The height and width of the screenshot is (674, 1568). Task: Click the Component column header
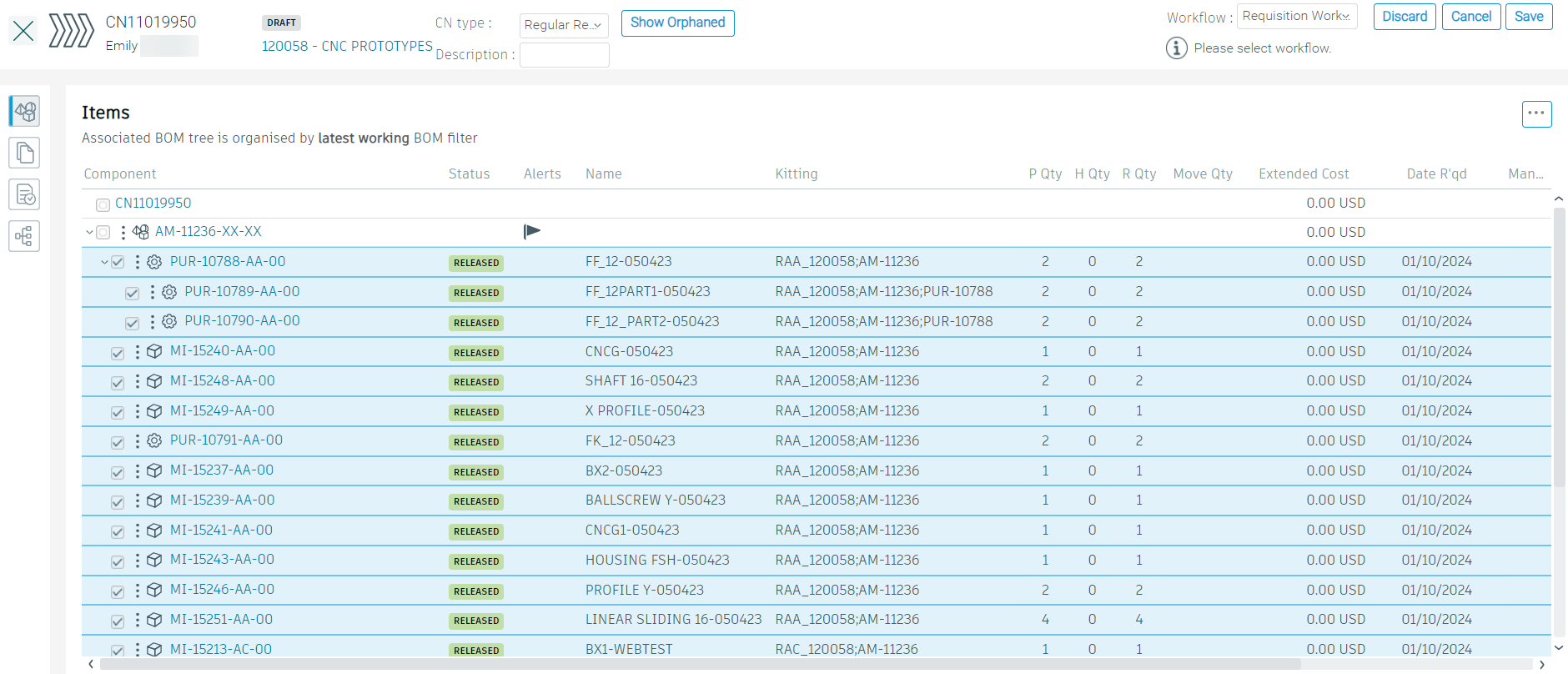coord(120,174)
